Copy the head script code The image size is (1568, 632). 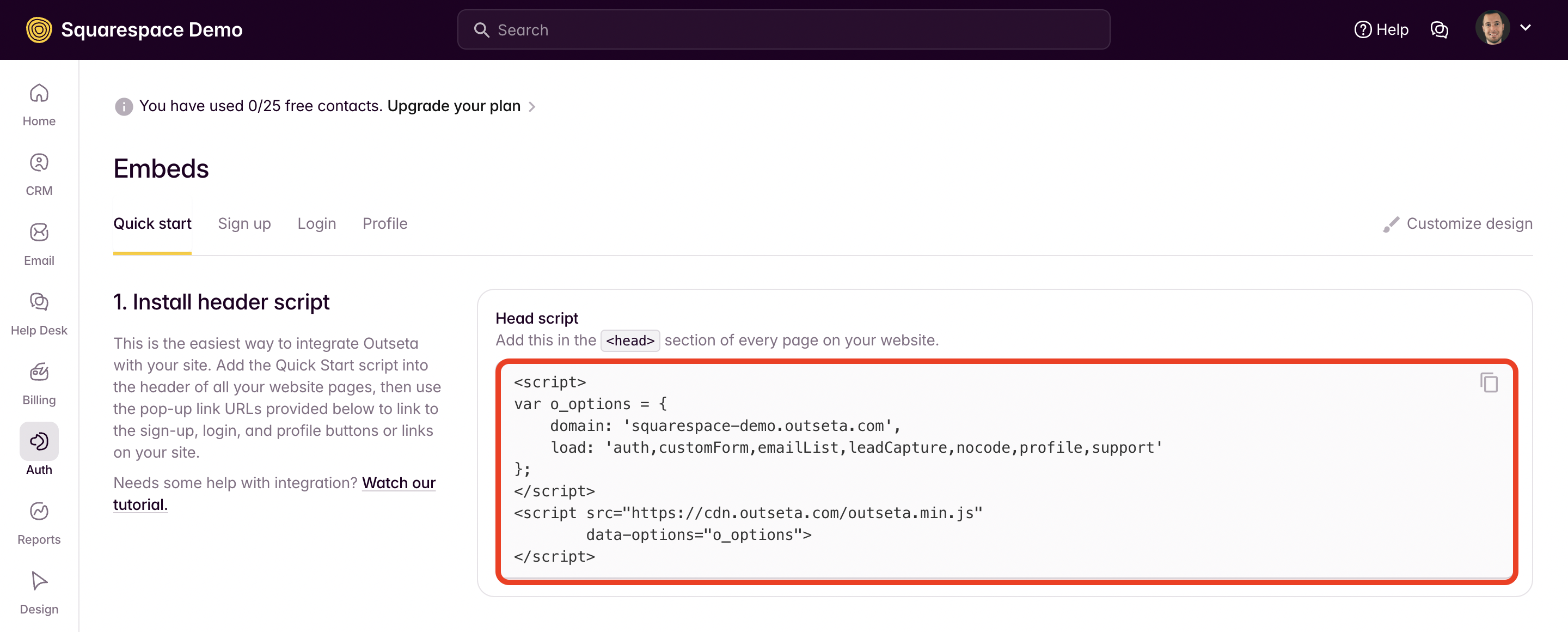click(x=1489, y=382)
